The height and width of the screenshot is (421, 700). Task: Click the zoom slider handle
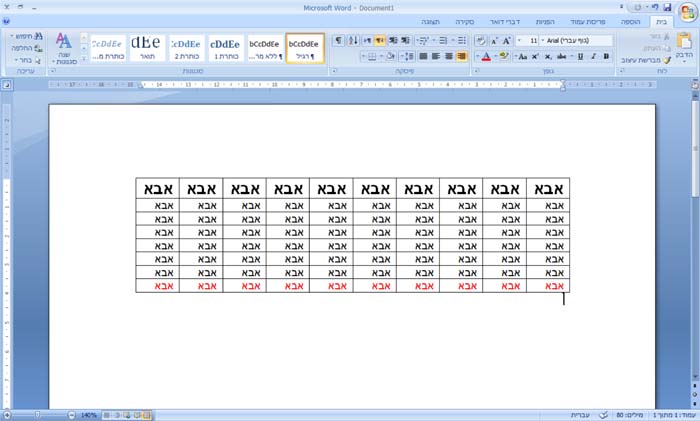point(38,415)
